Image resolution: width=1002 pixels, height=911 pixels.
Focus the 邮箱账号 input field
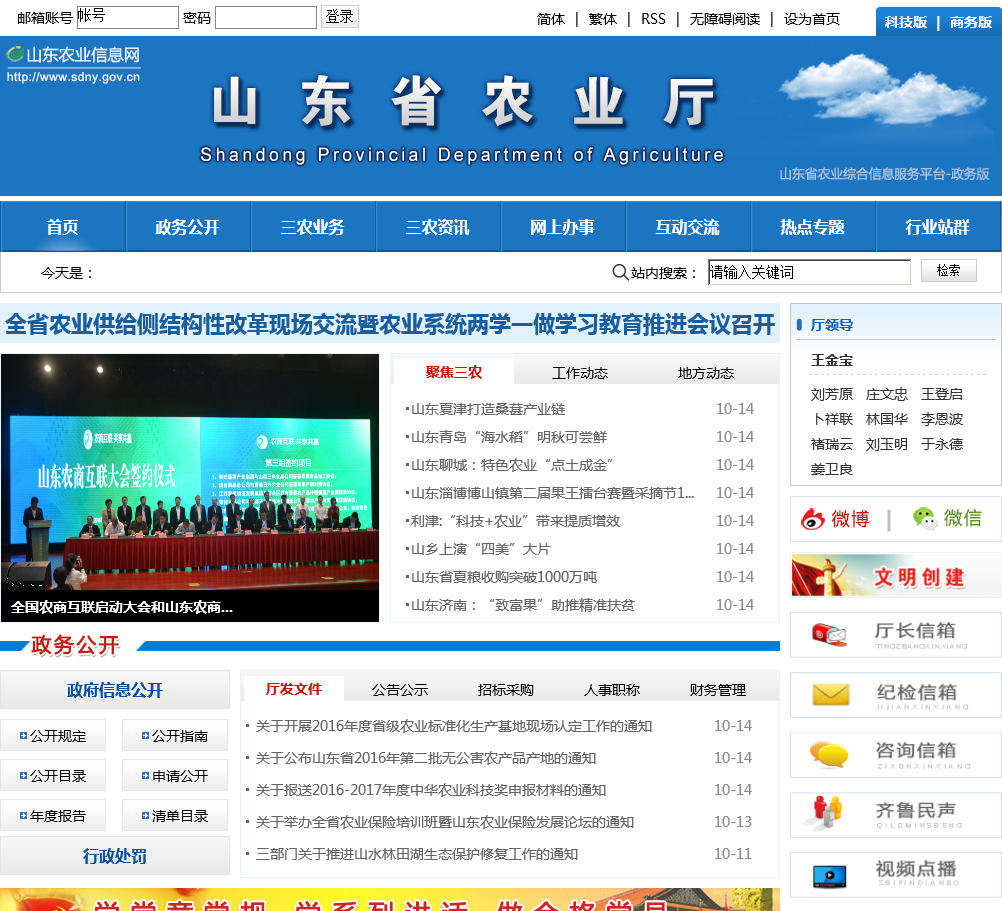[x=127, y=17]
